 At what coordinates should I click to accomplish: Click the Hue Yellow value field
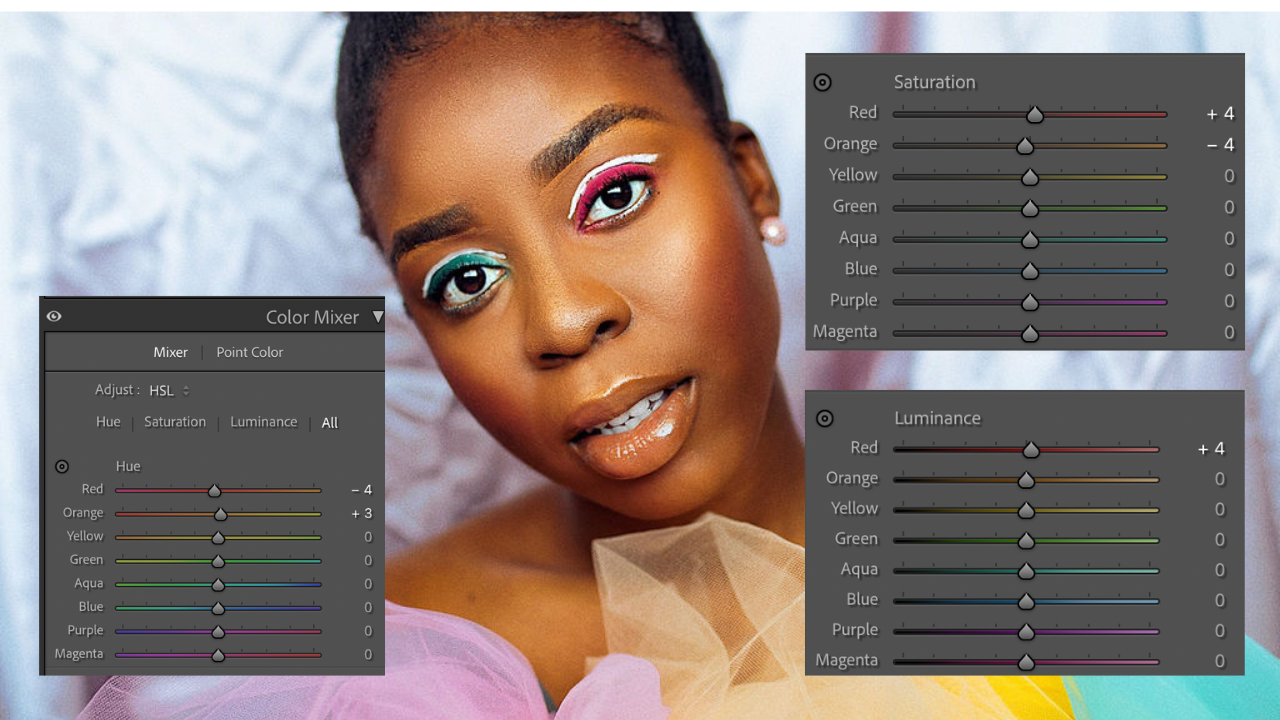pos(368,537)
